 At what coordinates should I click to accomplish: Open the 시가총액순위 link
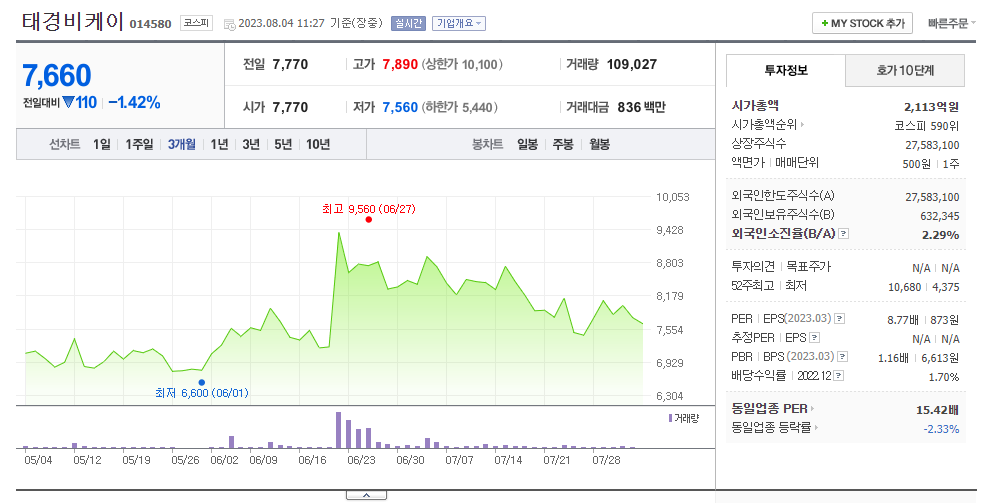[x=768, y=125]
